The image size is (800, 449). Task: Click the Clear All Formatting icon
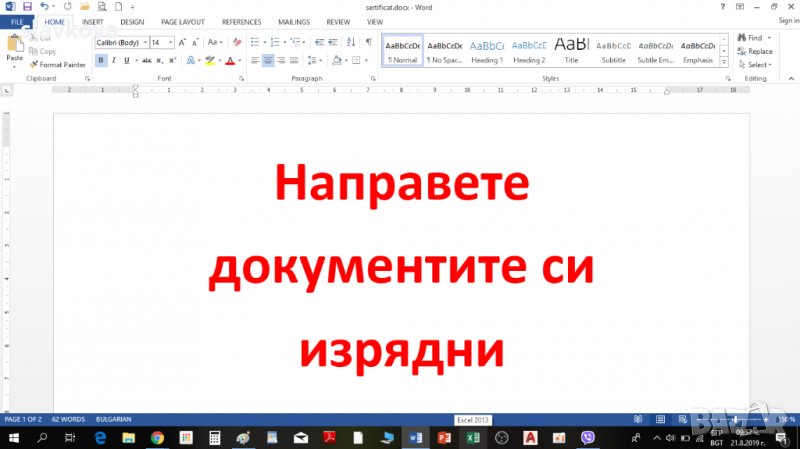pyautogui.click(x=237, y=42)
